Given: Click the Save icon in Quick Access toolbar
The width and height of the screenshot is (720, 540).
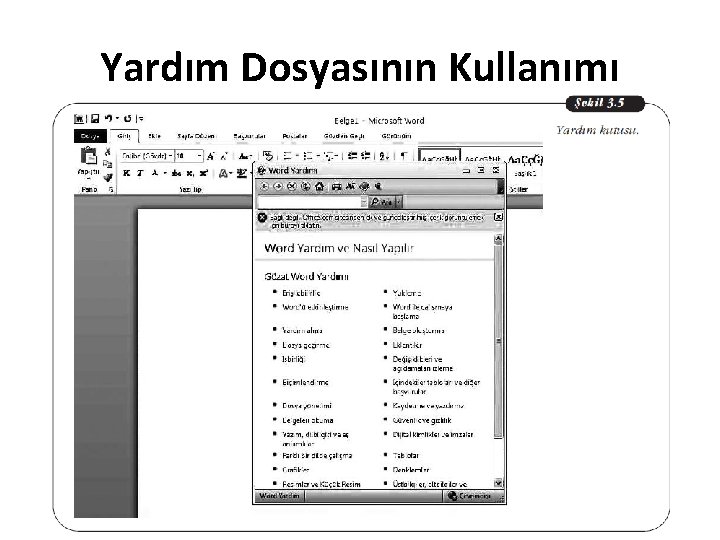Looking at the screenshot, I should click(95, 119).
